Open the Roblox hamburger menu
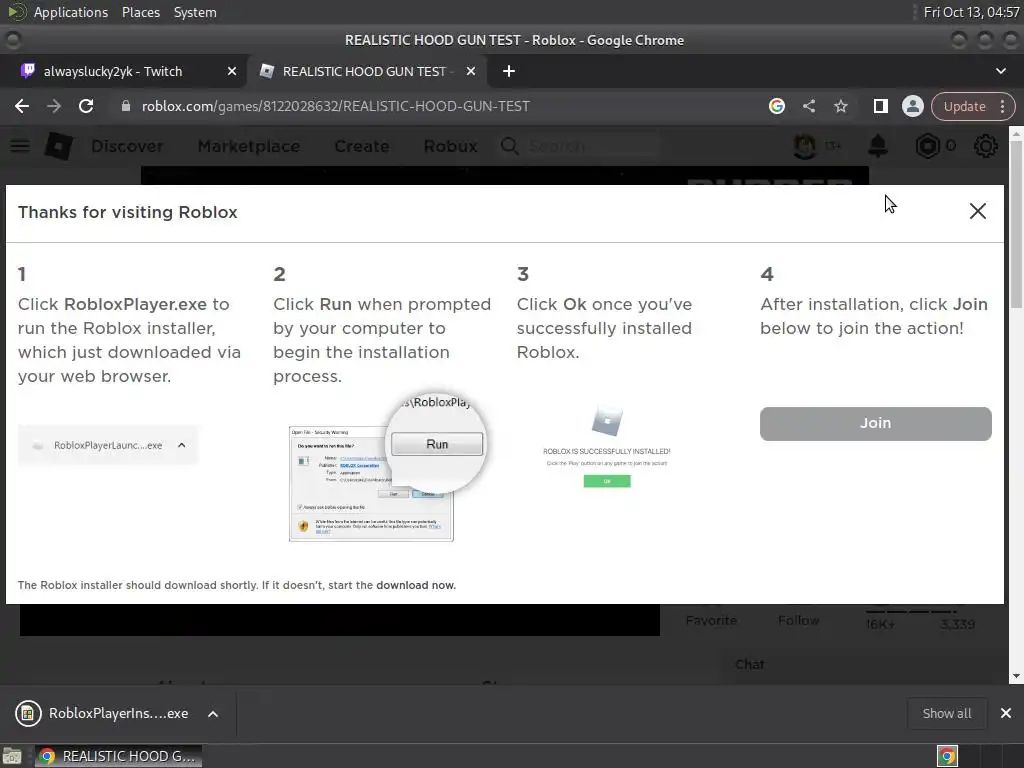Viewport: 1024px width, 768px height. 20,146
